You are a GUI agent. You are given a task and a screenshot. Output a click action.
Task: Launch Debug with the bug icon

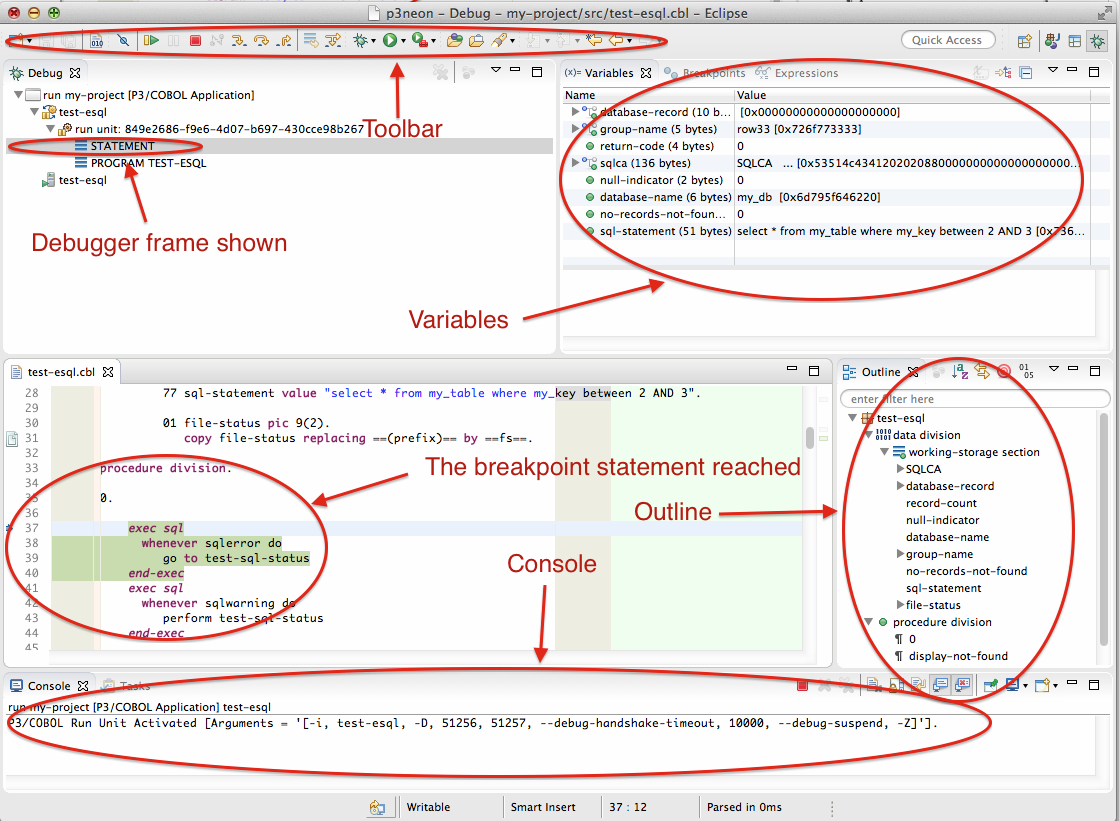click(x=360, y=41)
